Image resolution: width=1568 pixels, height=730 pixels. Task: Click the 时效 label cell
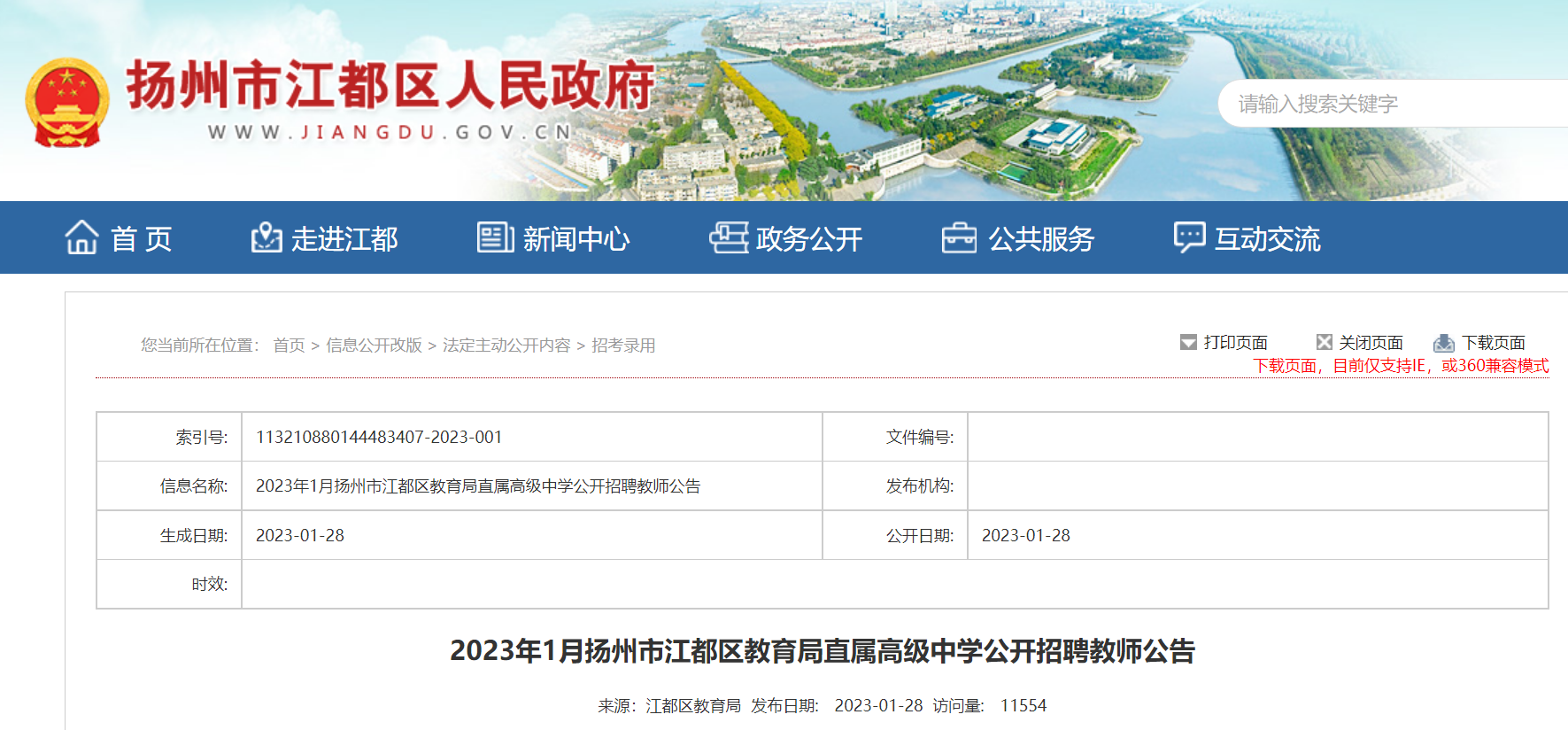pyautogui.click(x=169, y=584)
